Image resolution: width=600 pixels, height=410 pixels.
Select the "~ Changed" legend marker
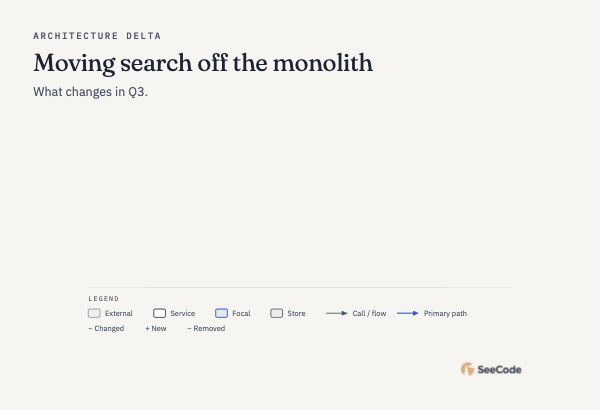pos(106,328)
